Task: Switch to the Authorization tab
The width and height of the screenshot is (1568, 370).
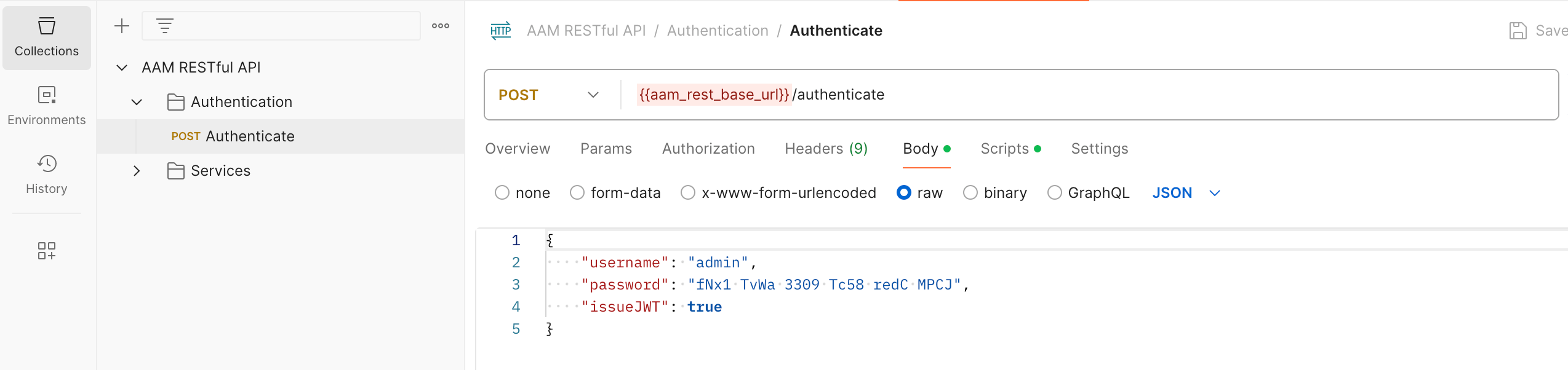Action: (x=708, y=149)
